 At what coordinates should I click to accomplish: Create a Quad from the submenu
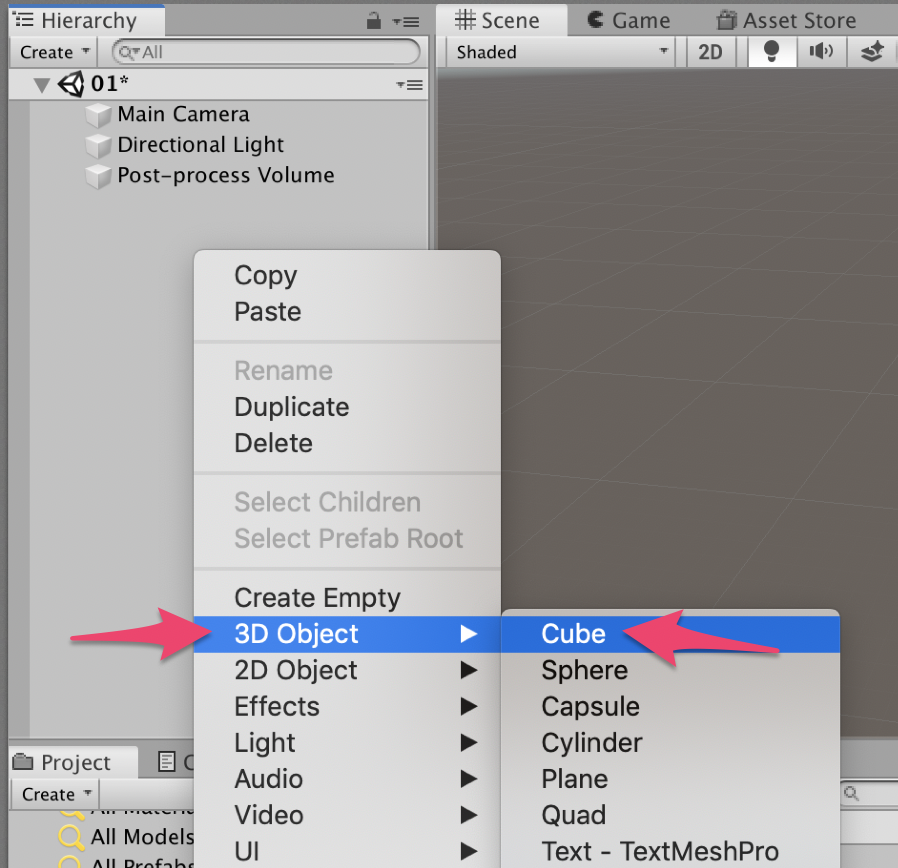(x=670, y=815)
